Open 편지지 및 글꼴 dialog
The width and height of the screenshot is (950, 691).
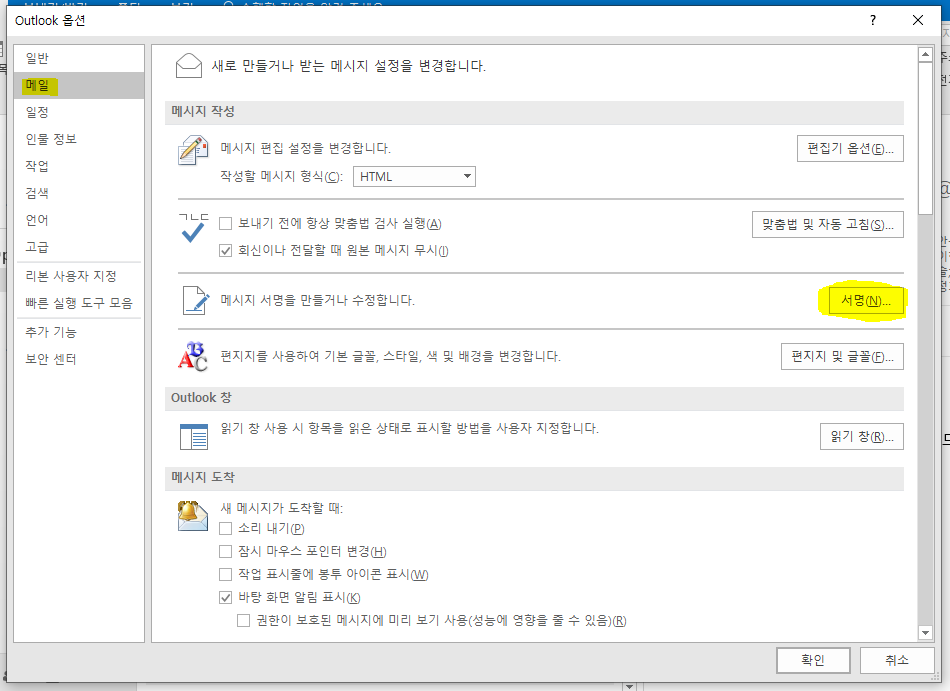[x=842, y=356]
